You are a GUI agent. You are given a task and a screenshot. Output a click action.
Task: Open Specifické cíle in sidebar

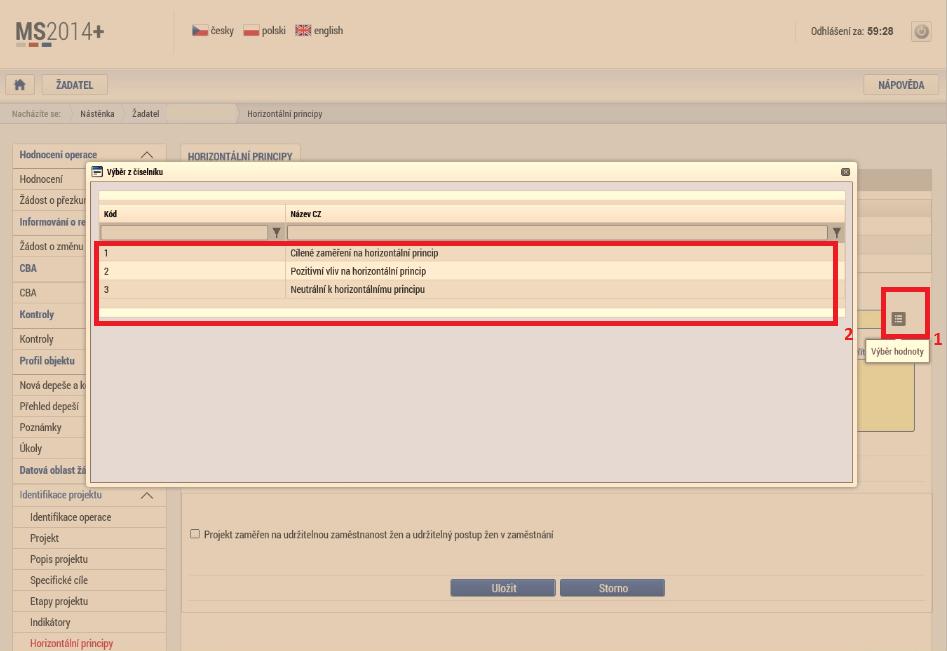pos(59,580)
